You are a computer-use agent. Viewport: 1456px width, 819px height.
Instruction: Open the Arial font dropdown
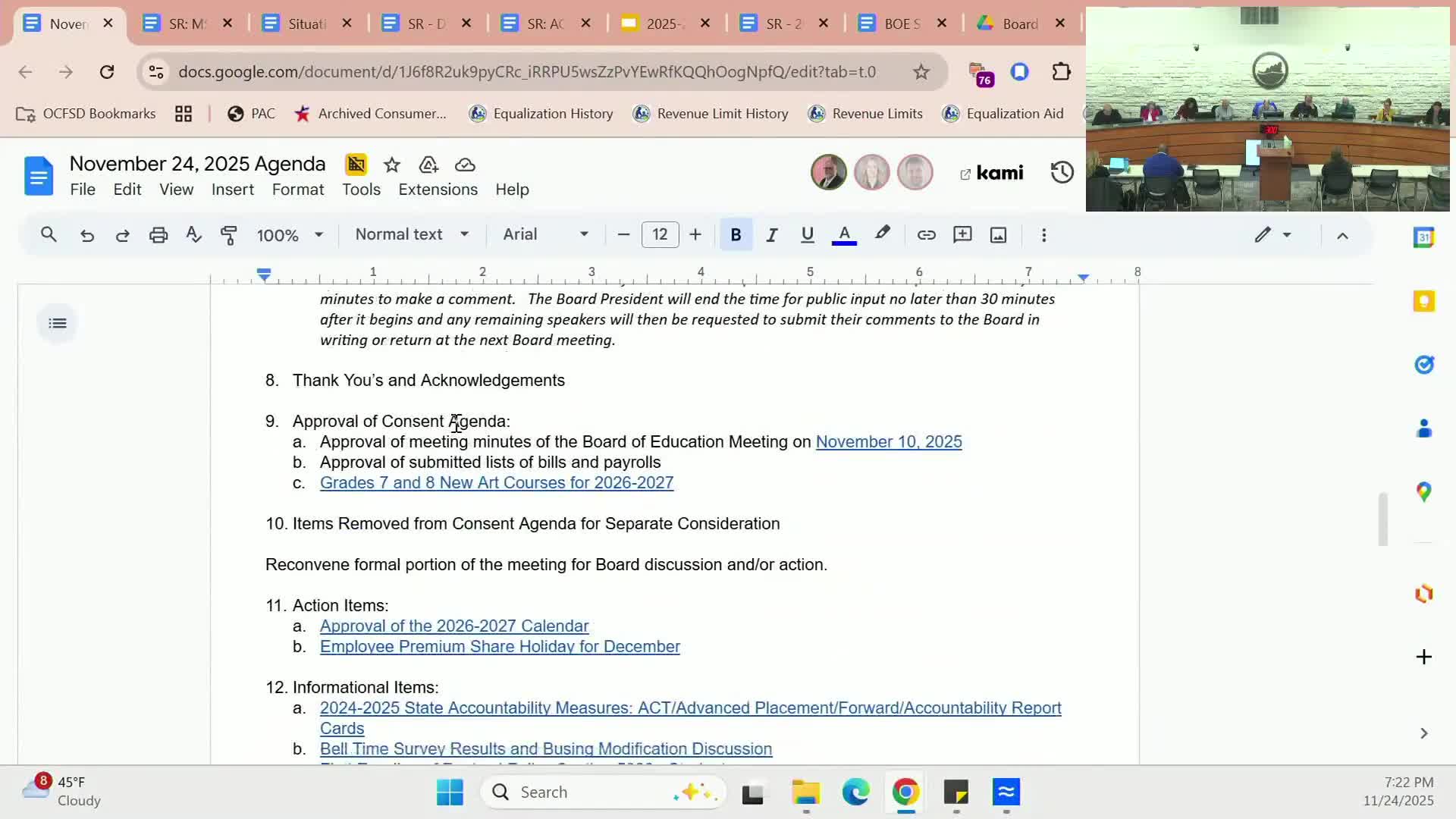click(x=545, y=235)
